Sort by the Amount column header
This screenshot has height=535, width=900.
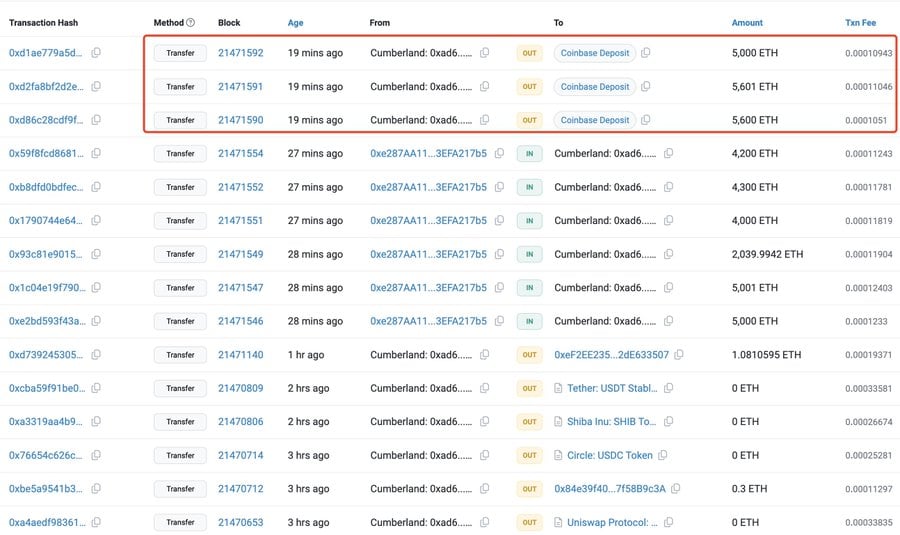[747, 22]
